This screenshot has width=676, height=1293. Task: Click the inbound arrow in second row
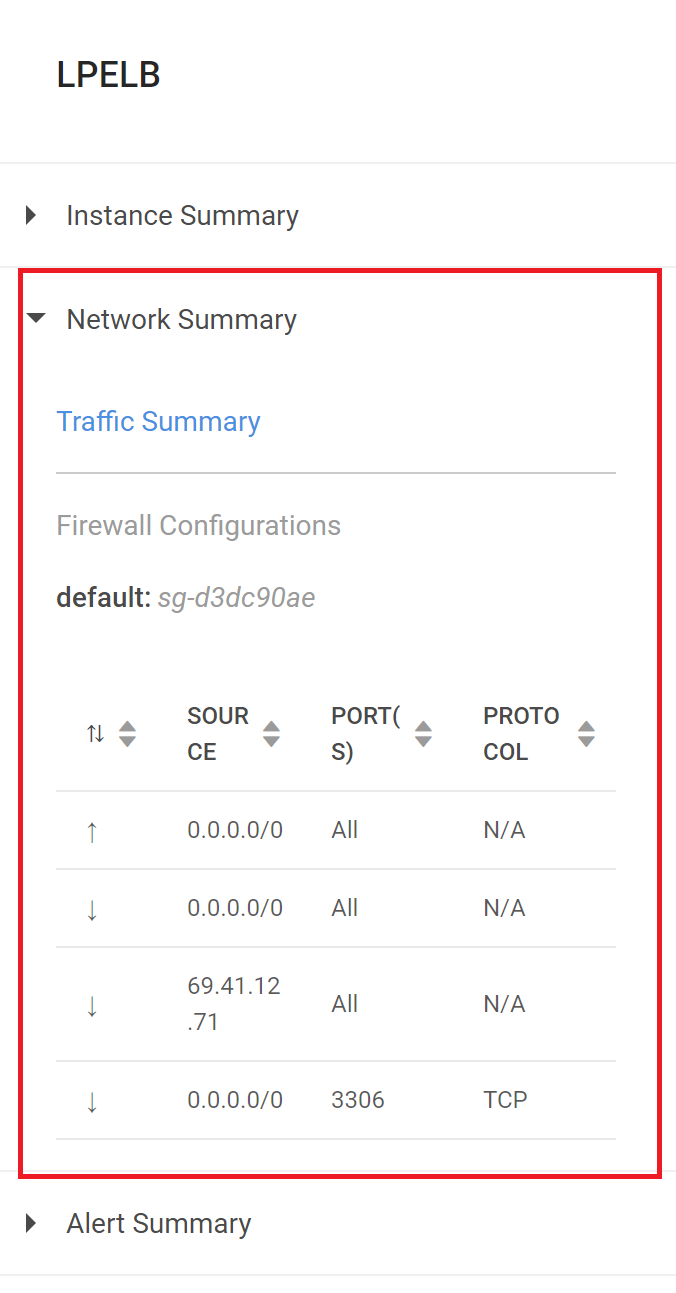(x=92, y=909)
